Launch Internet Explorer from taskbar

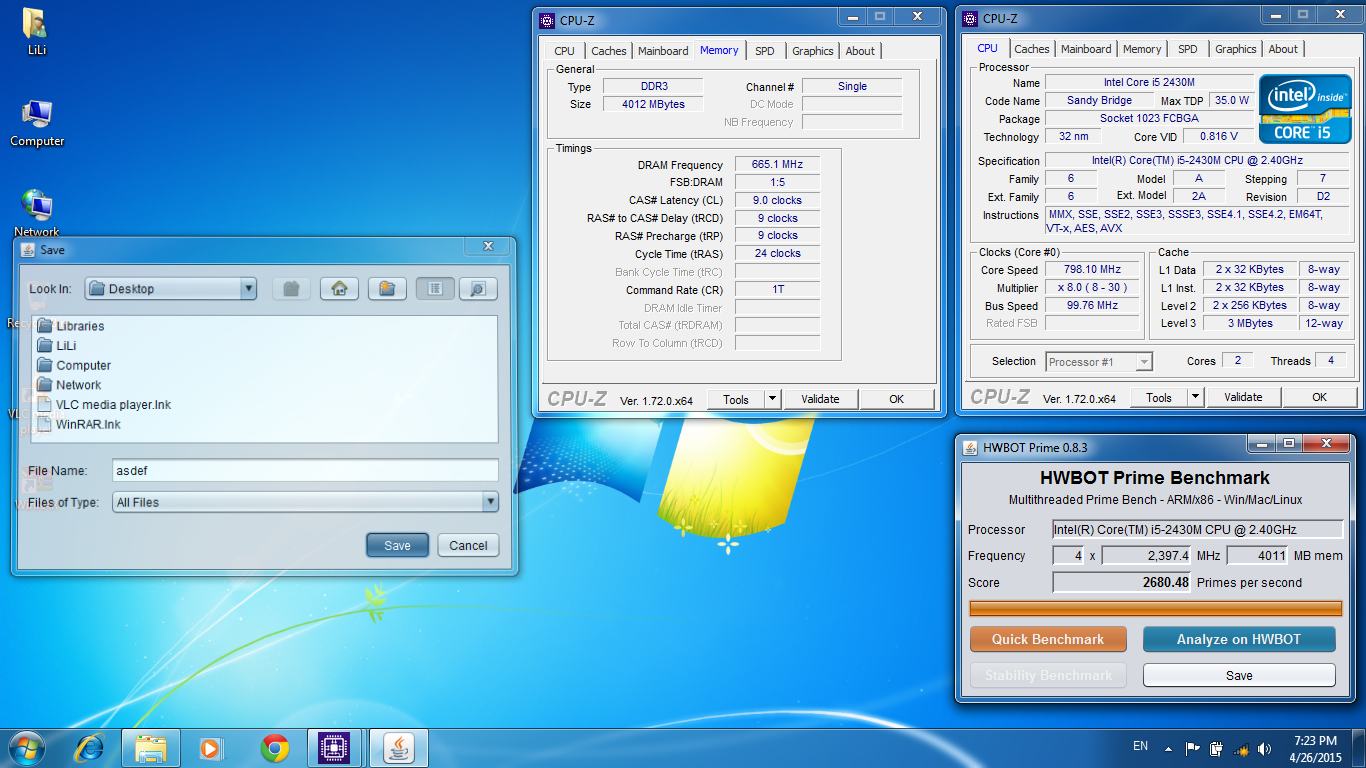pyautogui.click(x=90, y=748)
